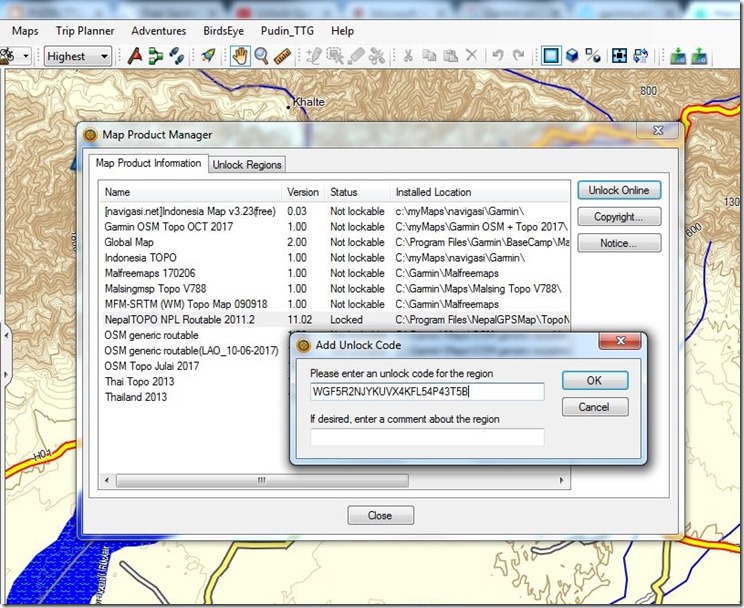Select the Pan hand tool
This screenshot has width=744, height=608.
click(241, 56)
